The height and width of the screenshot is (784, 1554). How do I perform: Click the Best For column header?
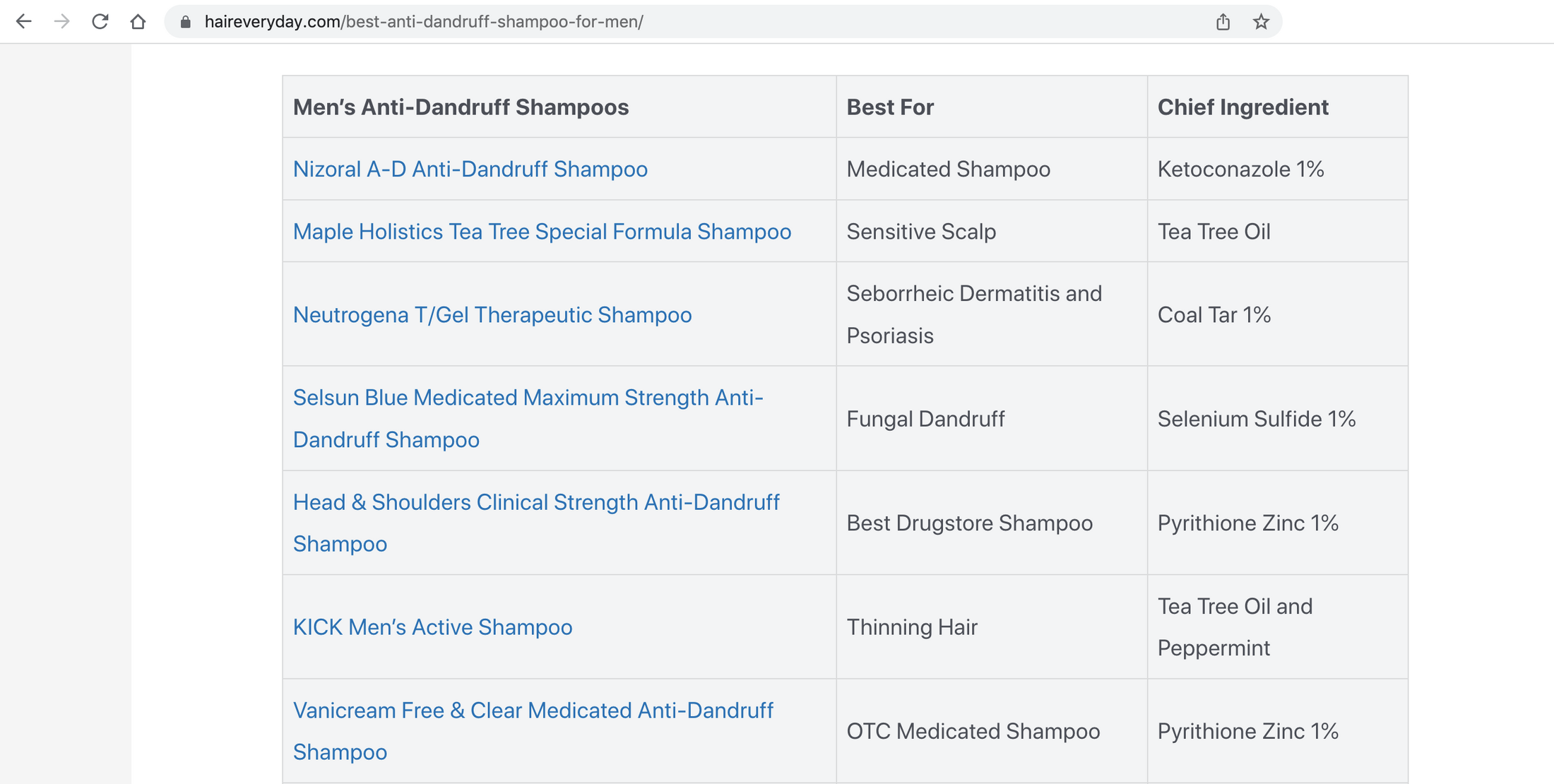(x=890, y=107)
